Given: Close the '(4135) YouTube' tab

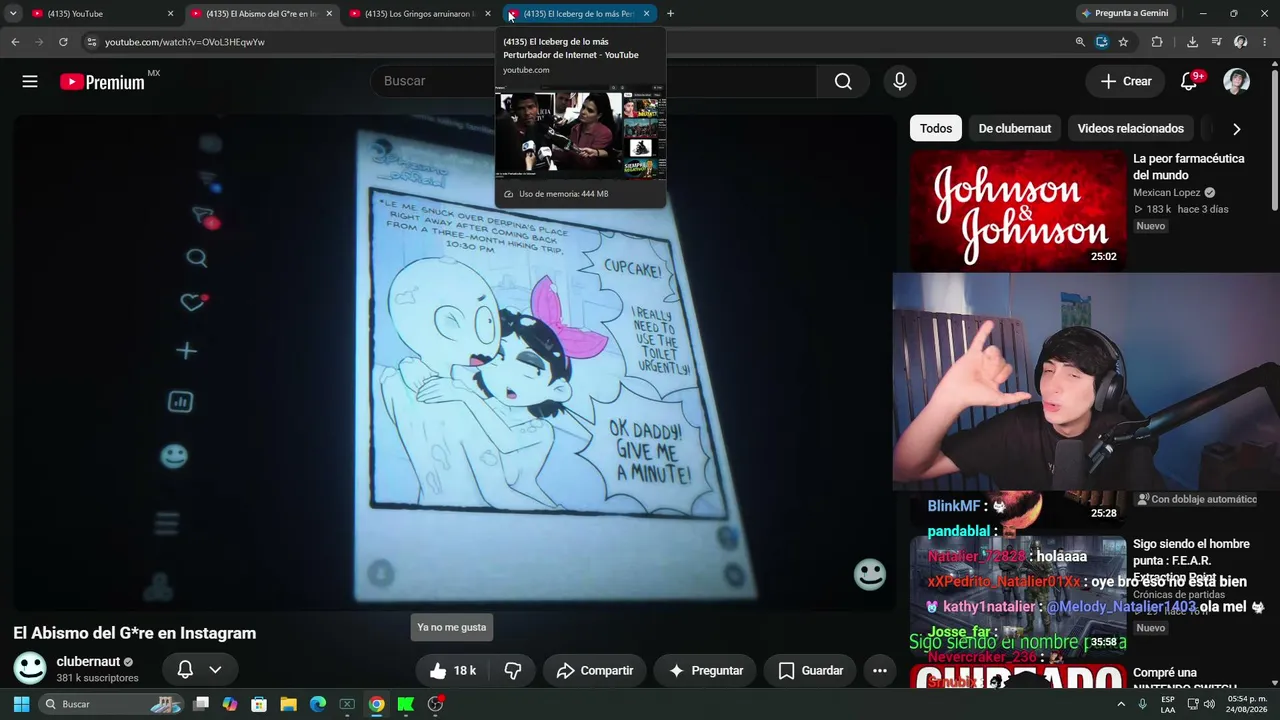Looking at the screenshot, I should pos(171,14).
